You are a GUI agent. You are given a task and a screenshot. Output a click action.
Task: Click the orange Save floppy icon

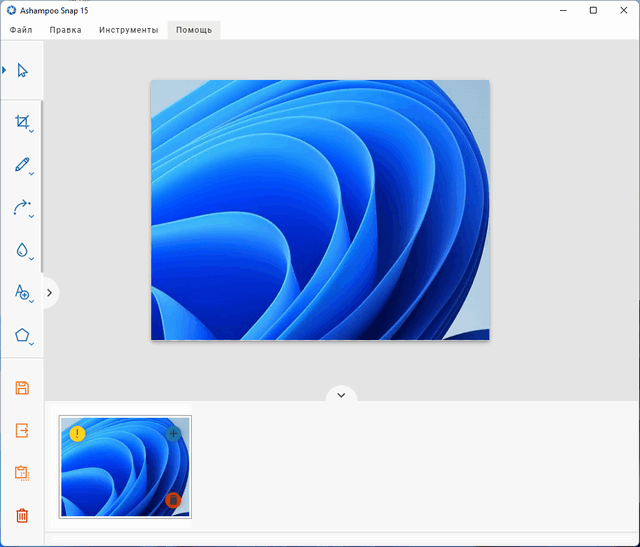(x=22, y=388)
